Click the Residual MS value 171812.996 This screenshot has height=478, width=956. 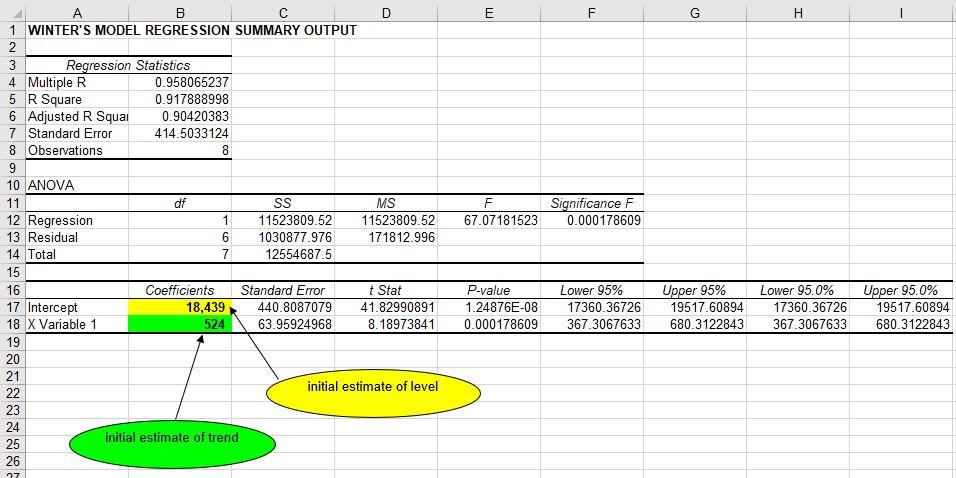tap(386, 238)
